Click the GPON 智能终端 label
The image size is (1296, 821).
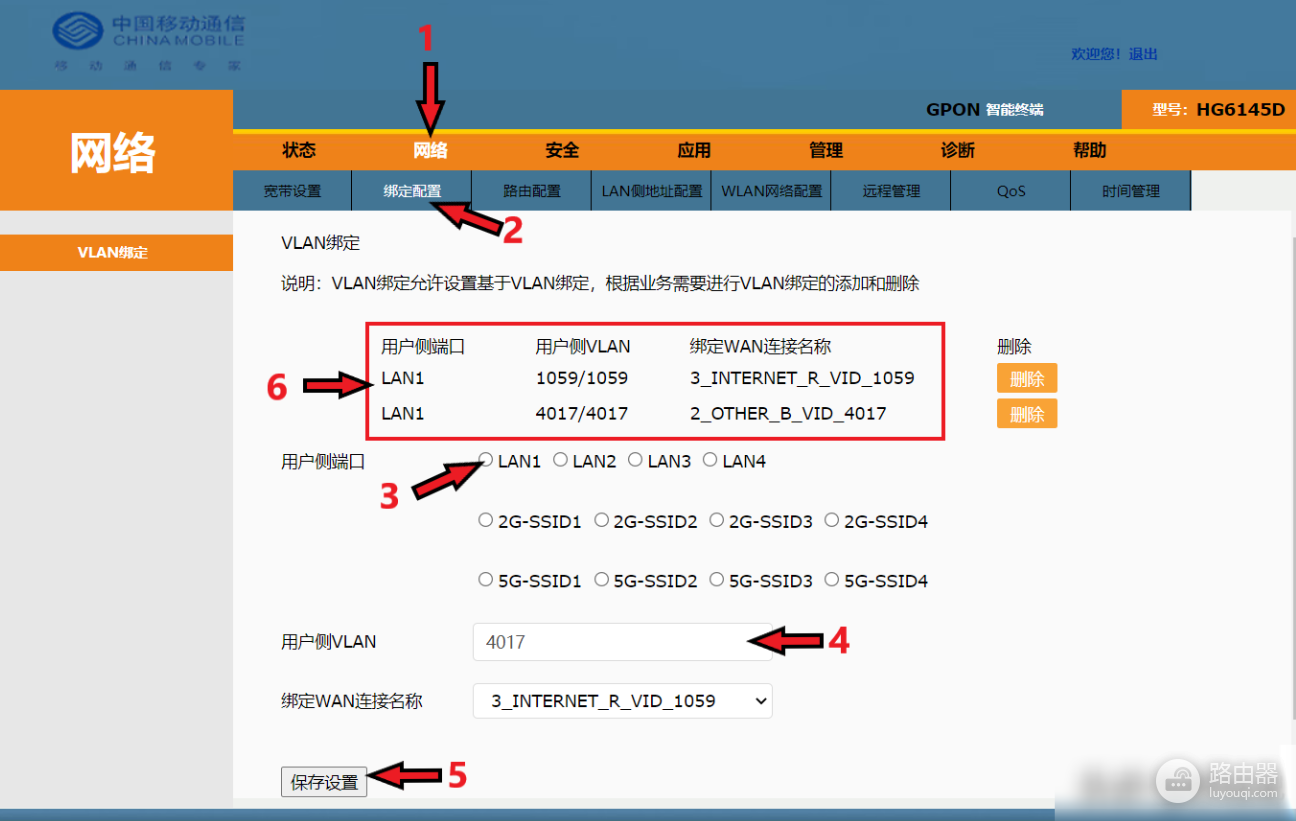click(985, 110)
